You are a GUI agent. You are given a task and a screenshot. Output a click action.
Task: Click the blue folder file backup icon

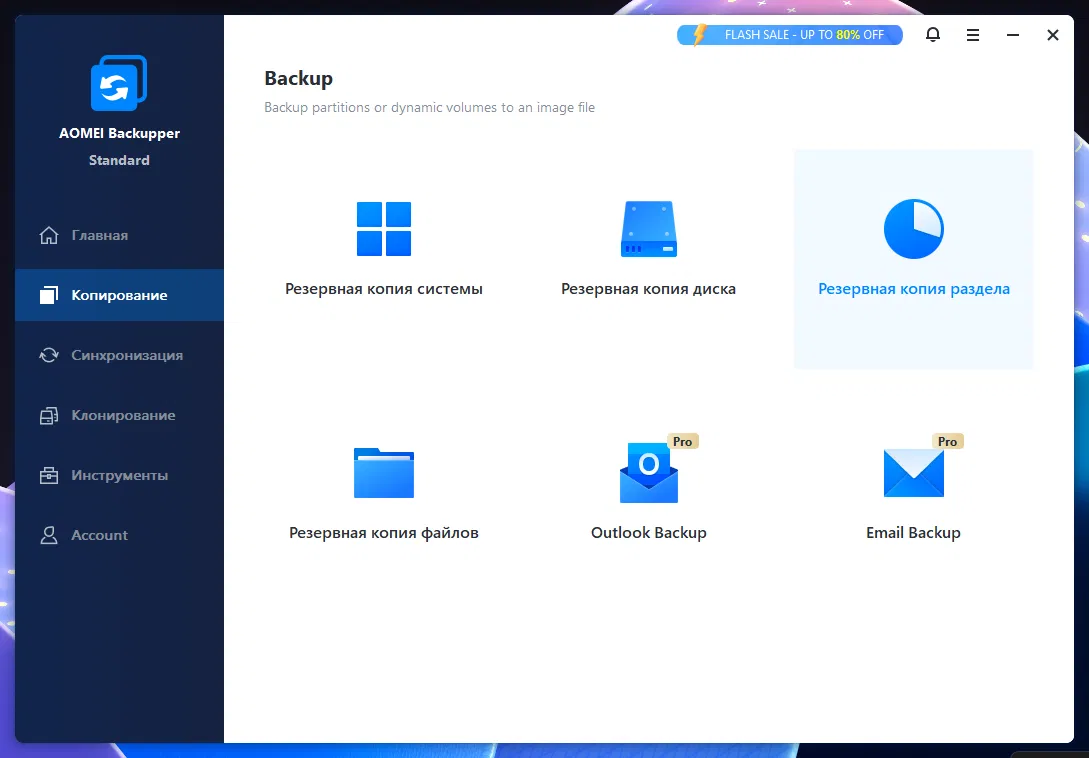click(x=384, y=473)
